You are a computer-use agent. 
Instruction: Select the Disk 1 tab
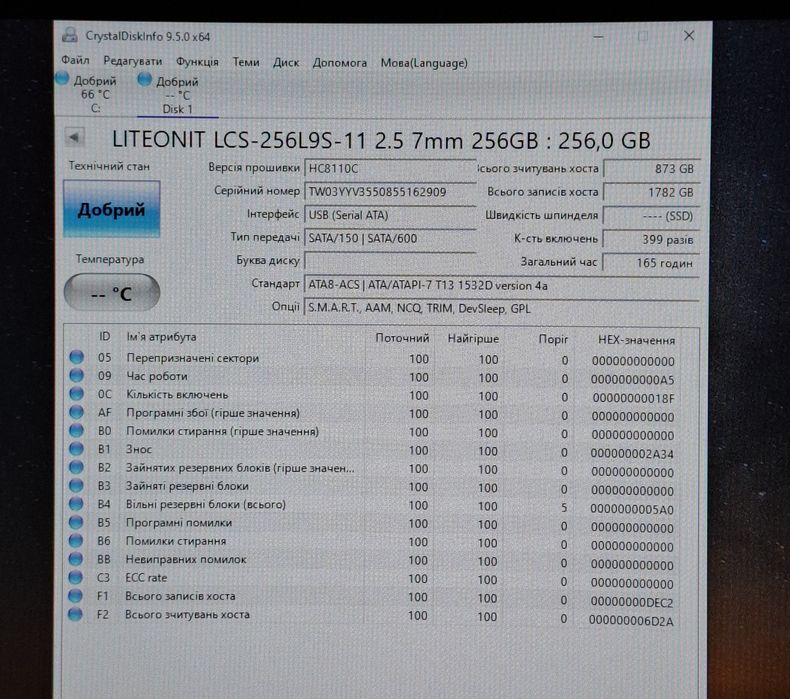177,95
